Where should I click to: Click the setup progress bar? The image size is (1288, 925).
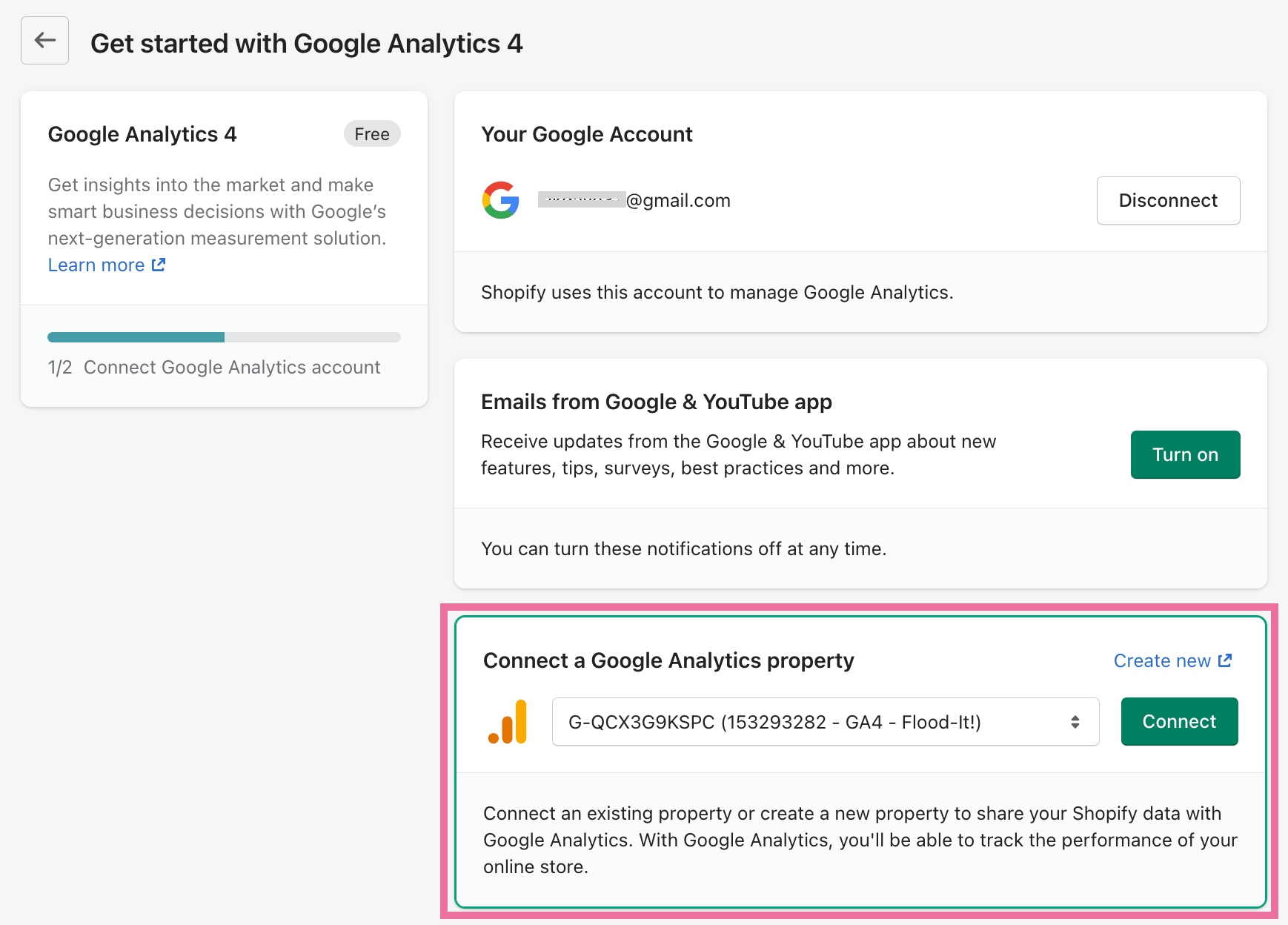tap(224, 337)
